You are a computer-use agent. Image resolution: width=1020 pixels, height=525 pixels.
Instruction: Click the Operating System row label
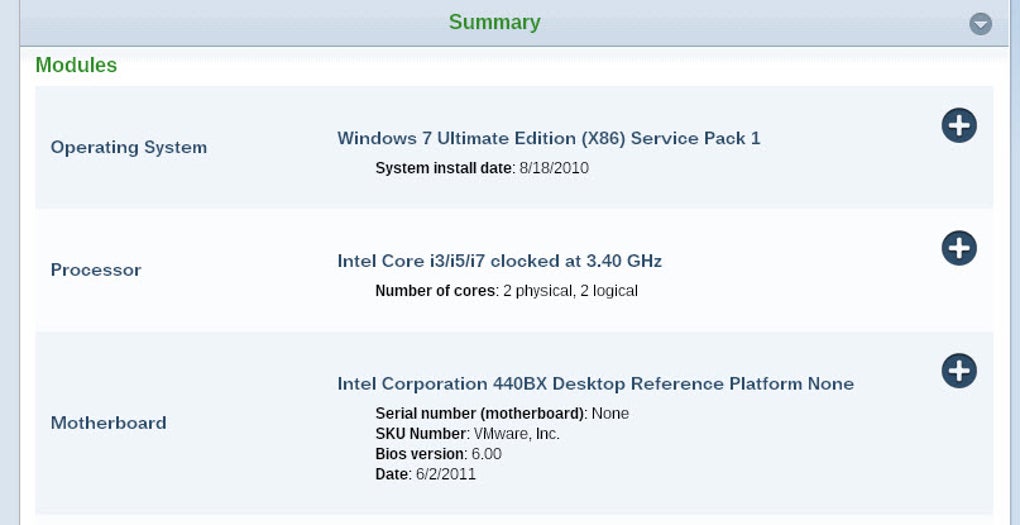129,147
